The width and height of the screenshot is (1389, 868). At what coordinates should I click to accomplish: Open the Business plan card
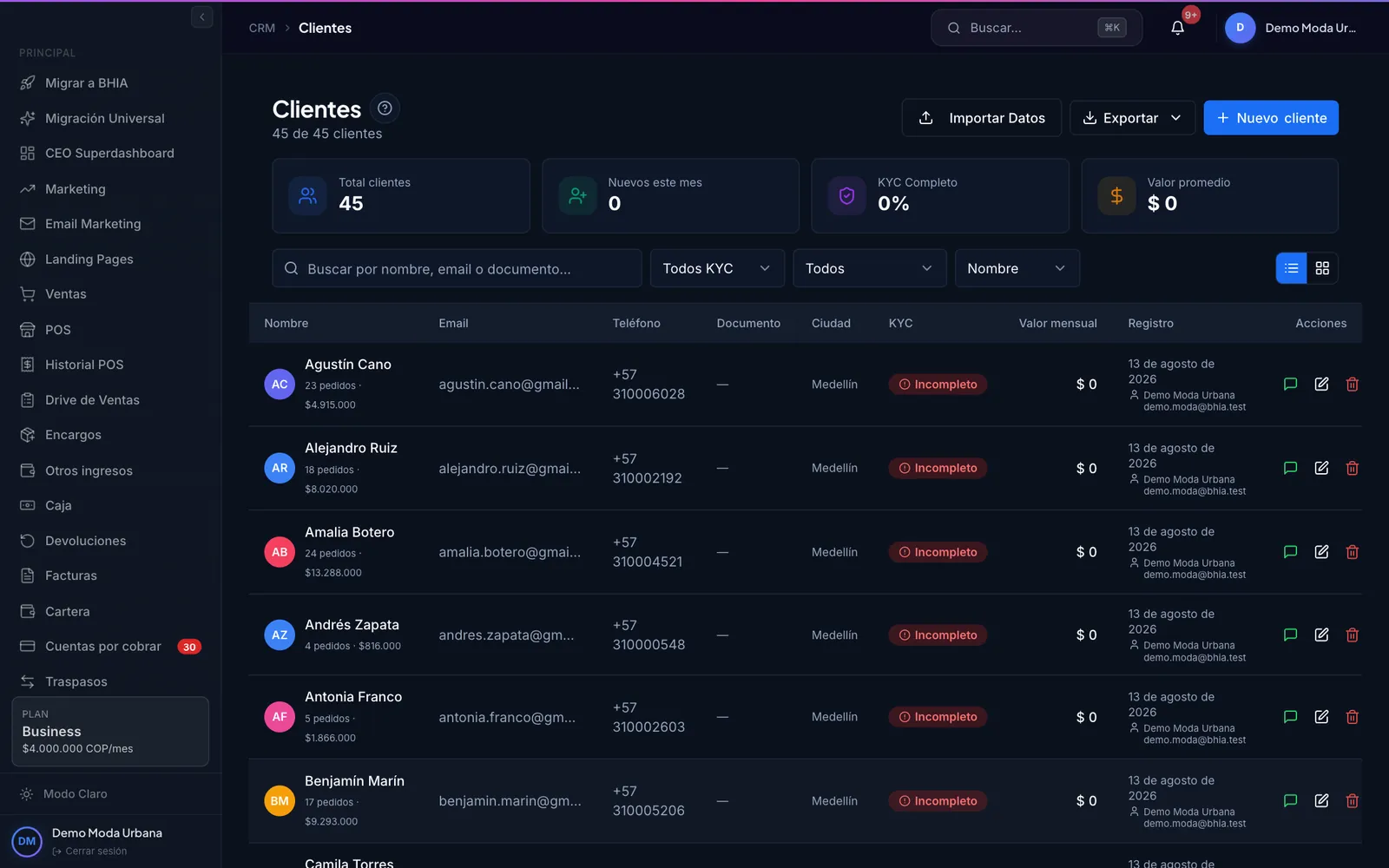110,732
